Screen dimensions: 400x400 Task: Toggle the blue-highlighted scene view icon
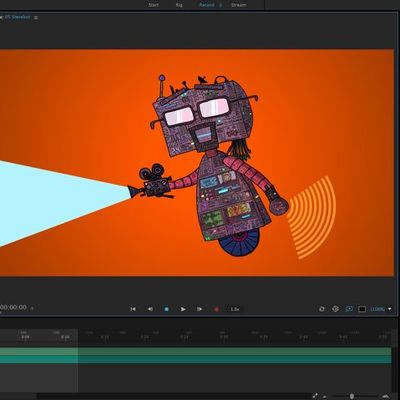pyautogui.click(x=349, y=309)
